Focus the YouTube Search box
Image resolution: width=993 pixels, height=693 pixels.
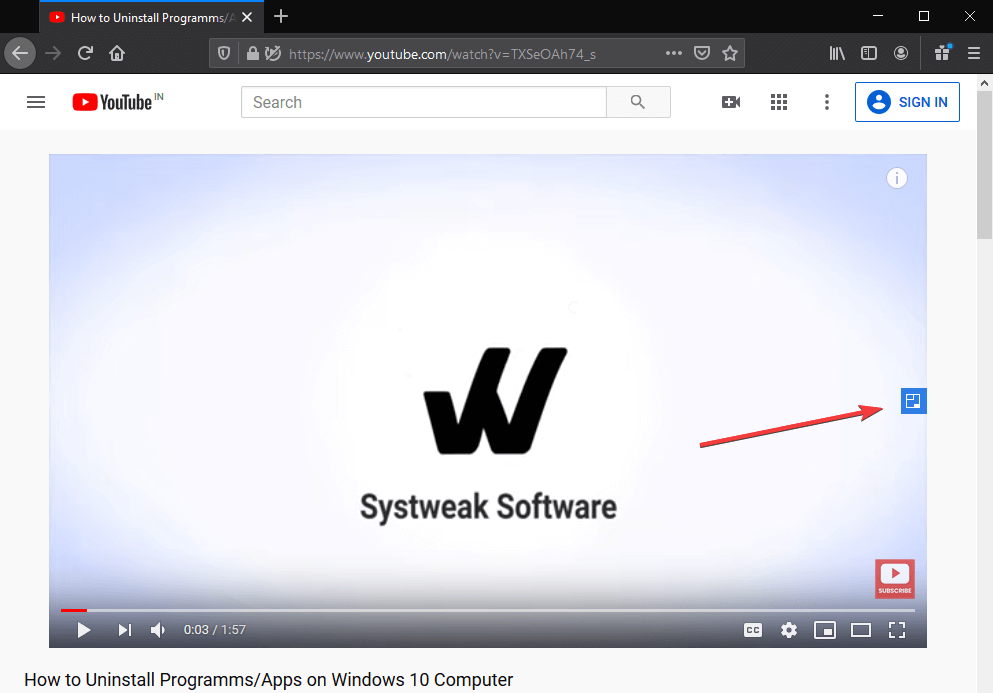[424, 102]
